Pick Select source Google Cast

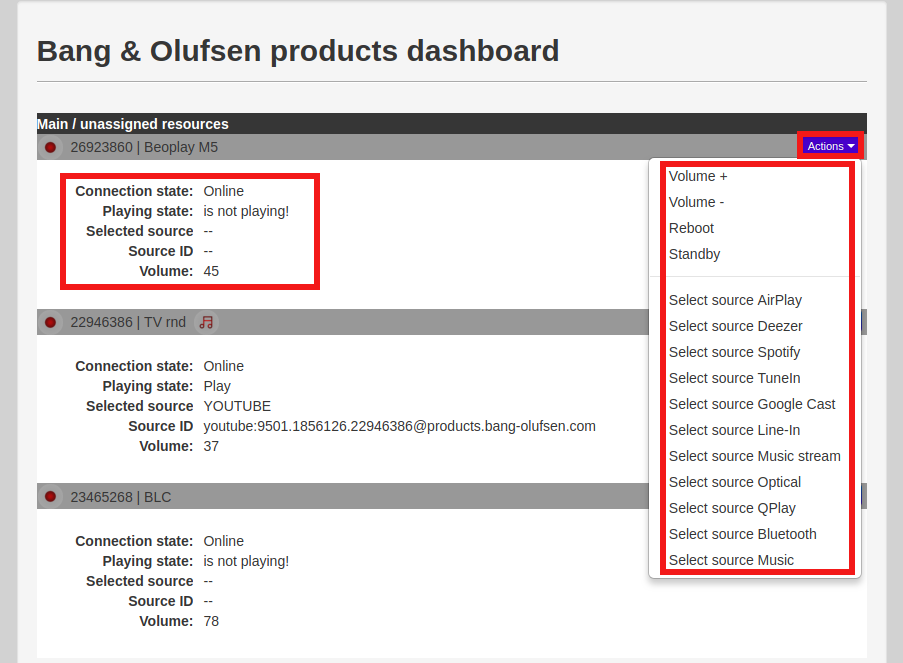pos(752,404)
